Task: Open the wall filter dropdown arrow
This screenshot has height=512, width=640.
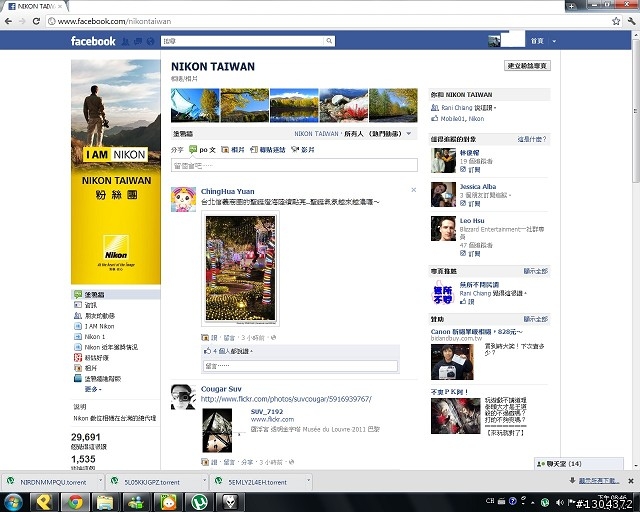Action: tap(409, 134)
